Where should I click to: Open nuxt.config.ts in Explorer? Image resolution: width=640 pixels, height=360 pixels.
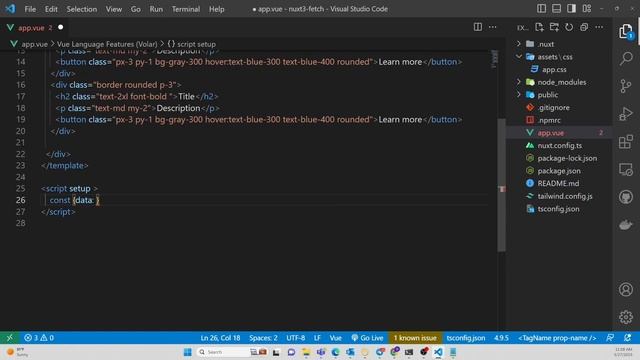pos(559,145)
